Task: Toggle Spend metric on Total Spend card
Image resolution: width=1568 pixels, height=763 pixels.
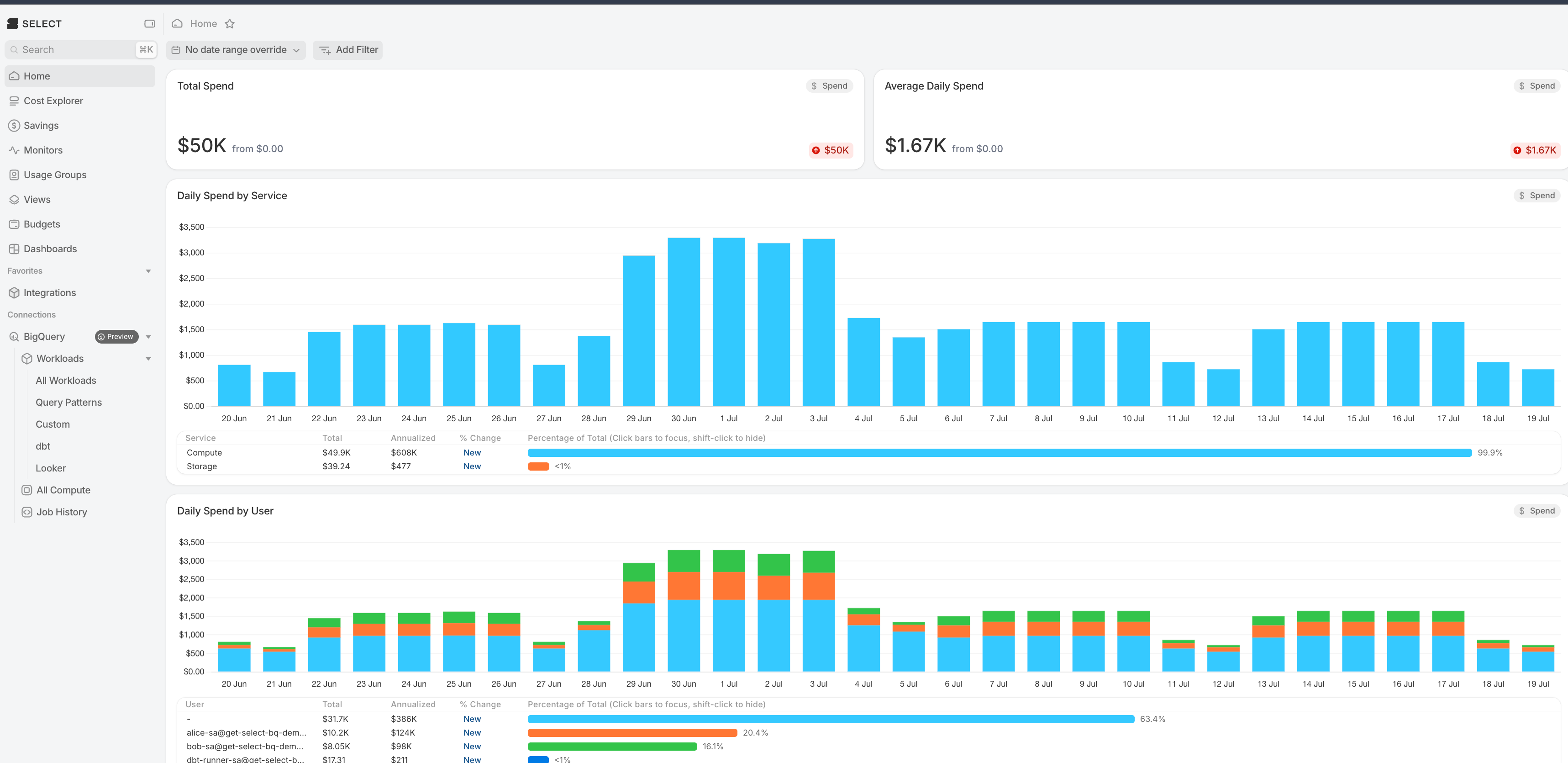Action: 829,86
